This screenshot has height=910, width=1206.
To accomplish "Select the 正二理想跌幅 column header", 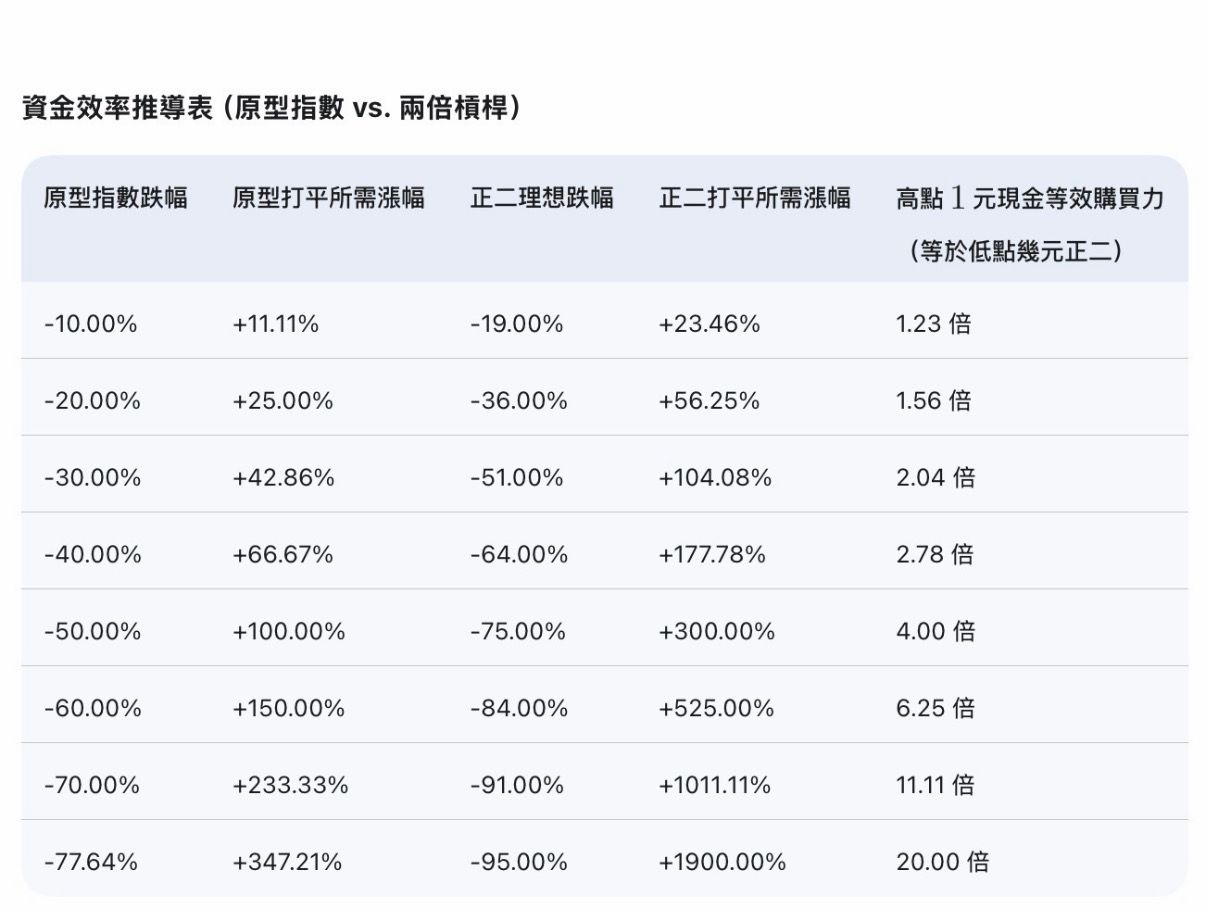I will point(542,198).
